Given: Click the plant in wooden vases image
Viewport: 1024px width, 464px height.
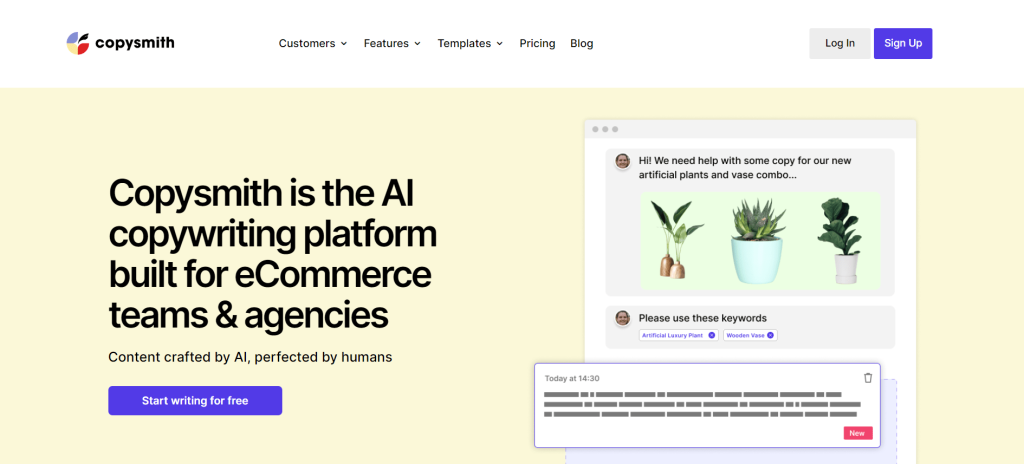Looking at the screenshot, I should click(676, 240).
